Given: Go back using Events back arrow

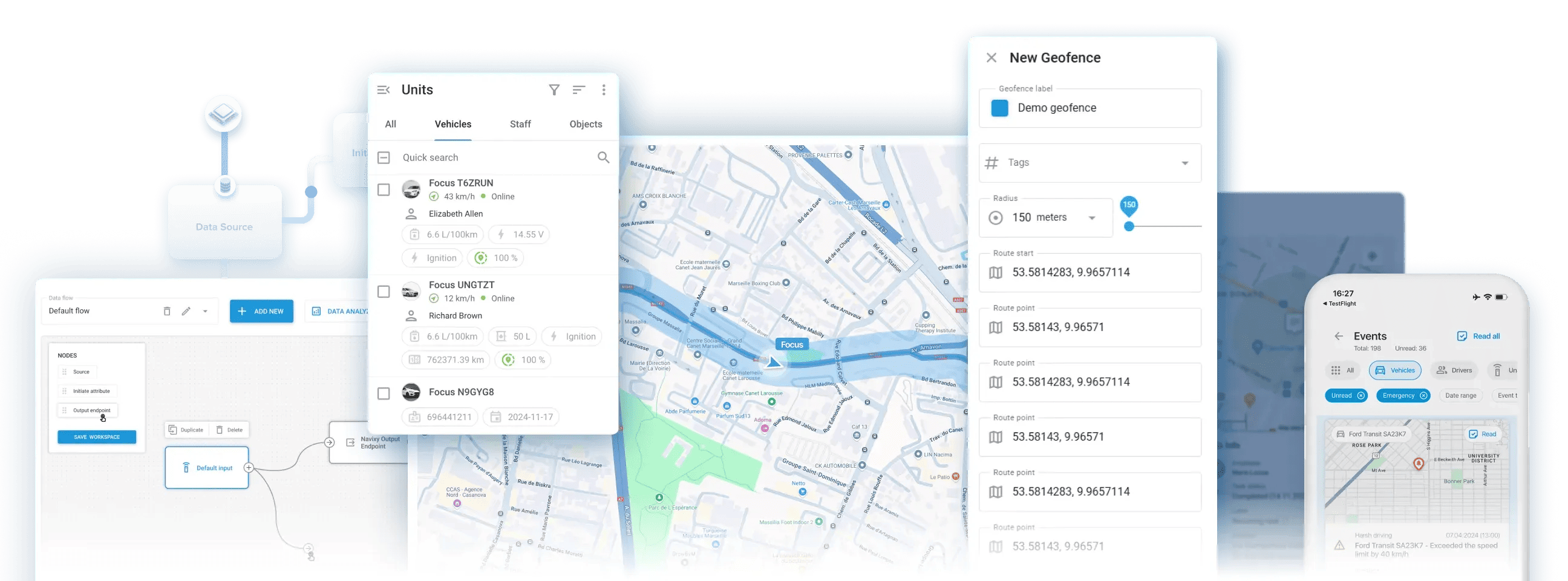Looking at the screenshot, I should [x=1339, y=336].
